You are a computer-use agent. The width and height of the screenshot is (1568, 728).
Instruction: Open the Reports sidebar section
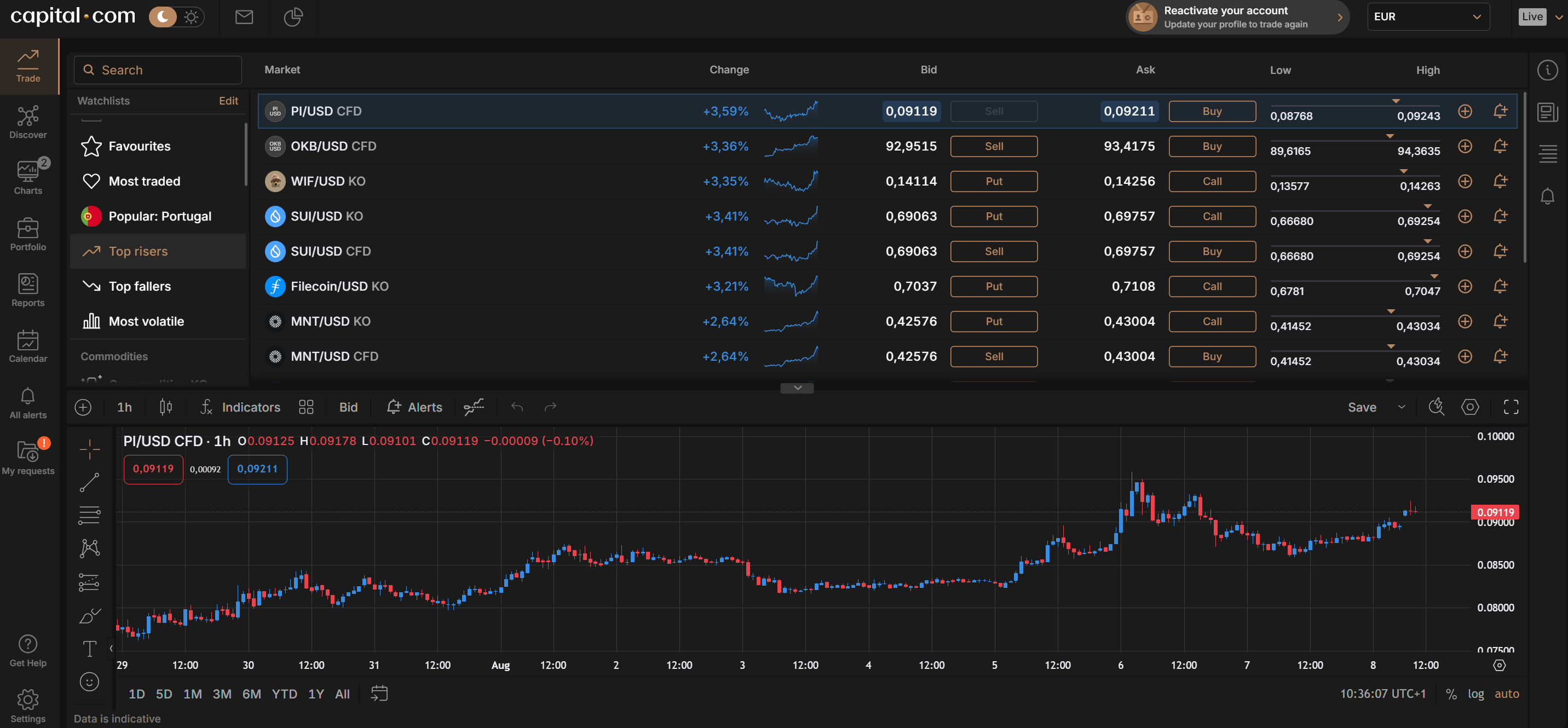[28, 290]
